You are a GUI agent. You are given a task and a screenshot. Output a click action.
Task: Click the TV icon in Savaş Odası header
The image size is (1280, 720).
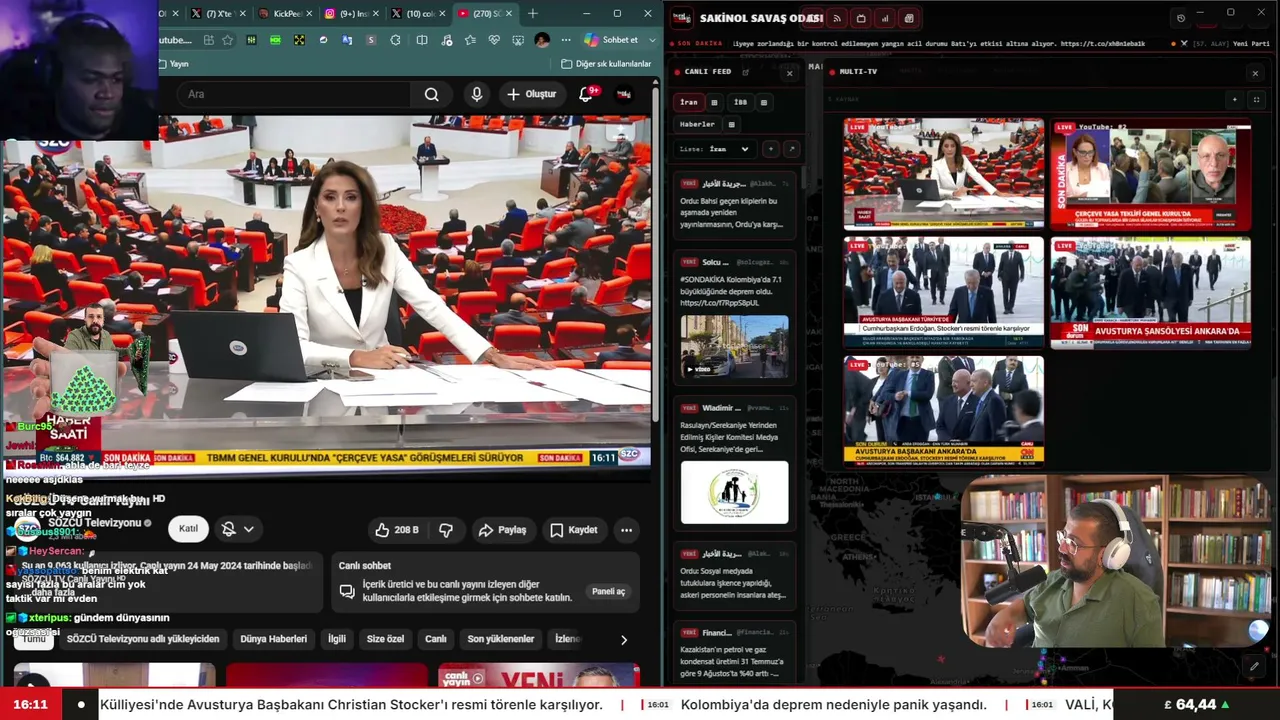[861, 18]
